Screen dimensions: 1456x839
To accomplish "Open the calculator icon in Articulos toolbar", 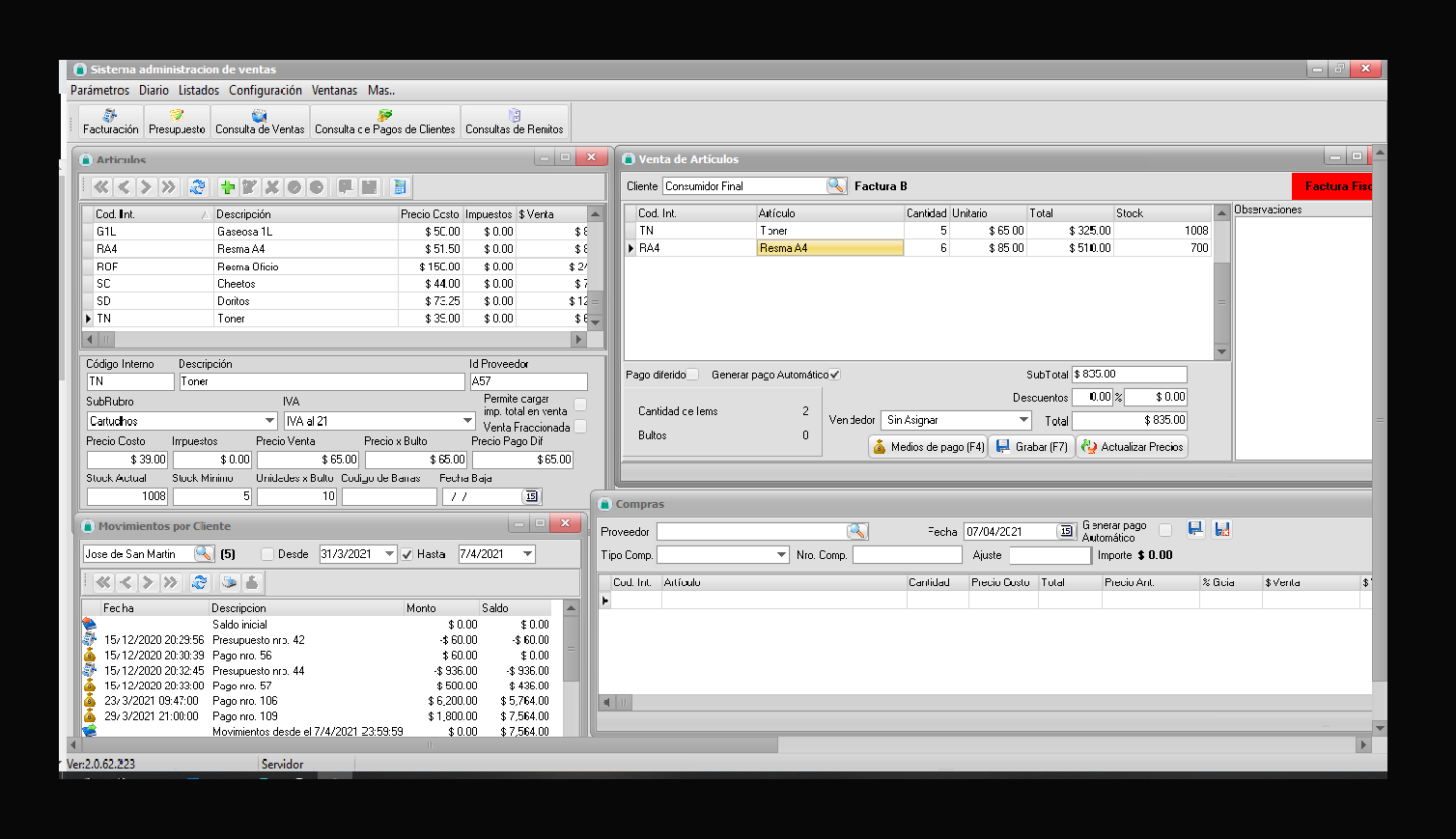I will pos(400,187).
